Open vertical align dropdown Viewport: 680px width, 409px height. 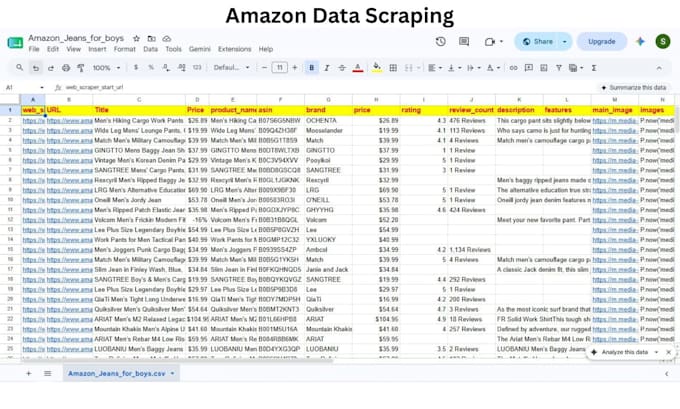[454, 68]
